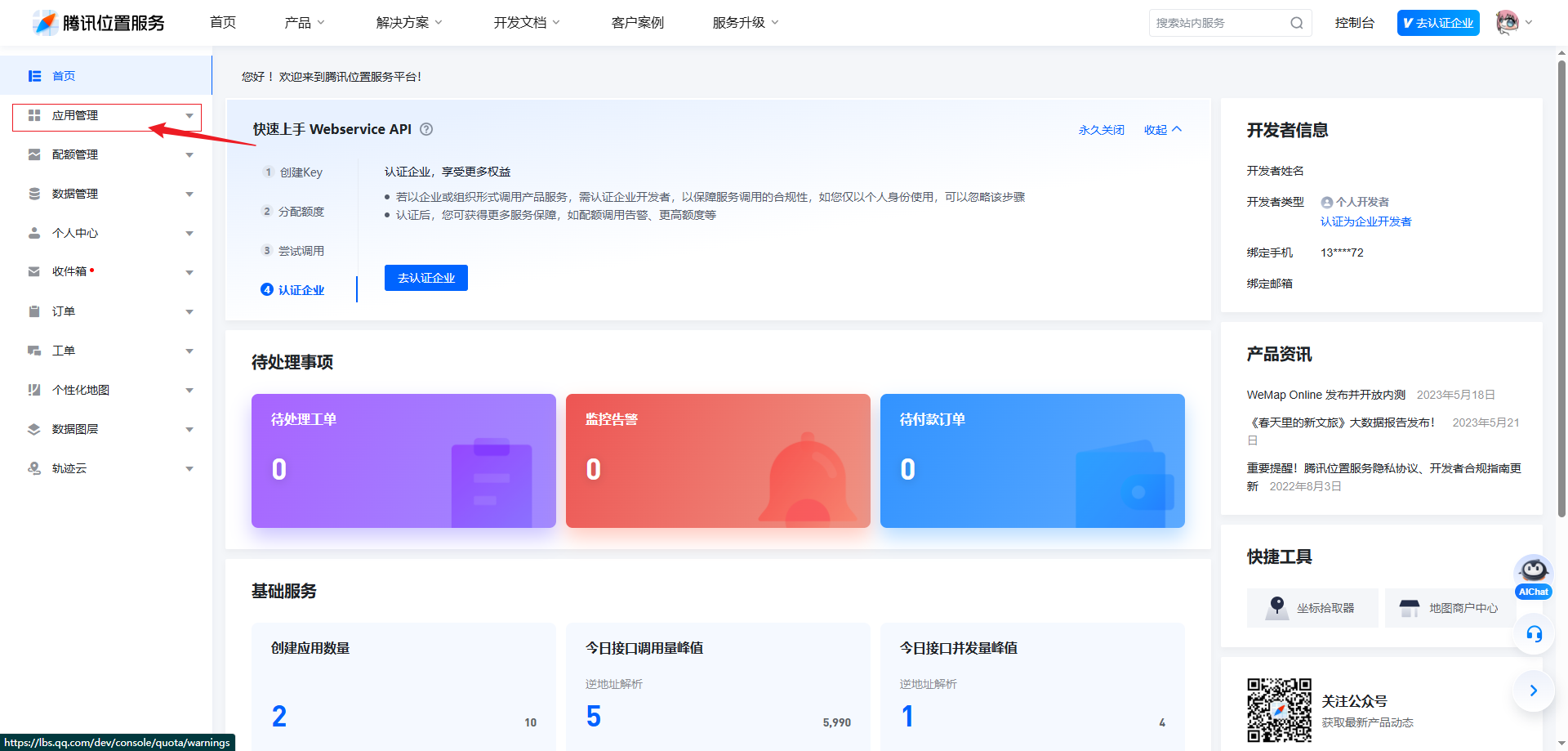Select step 1 创建Key
This screenshot has height=751, width=1568.
coord(292,172)
